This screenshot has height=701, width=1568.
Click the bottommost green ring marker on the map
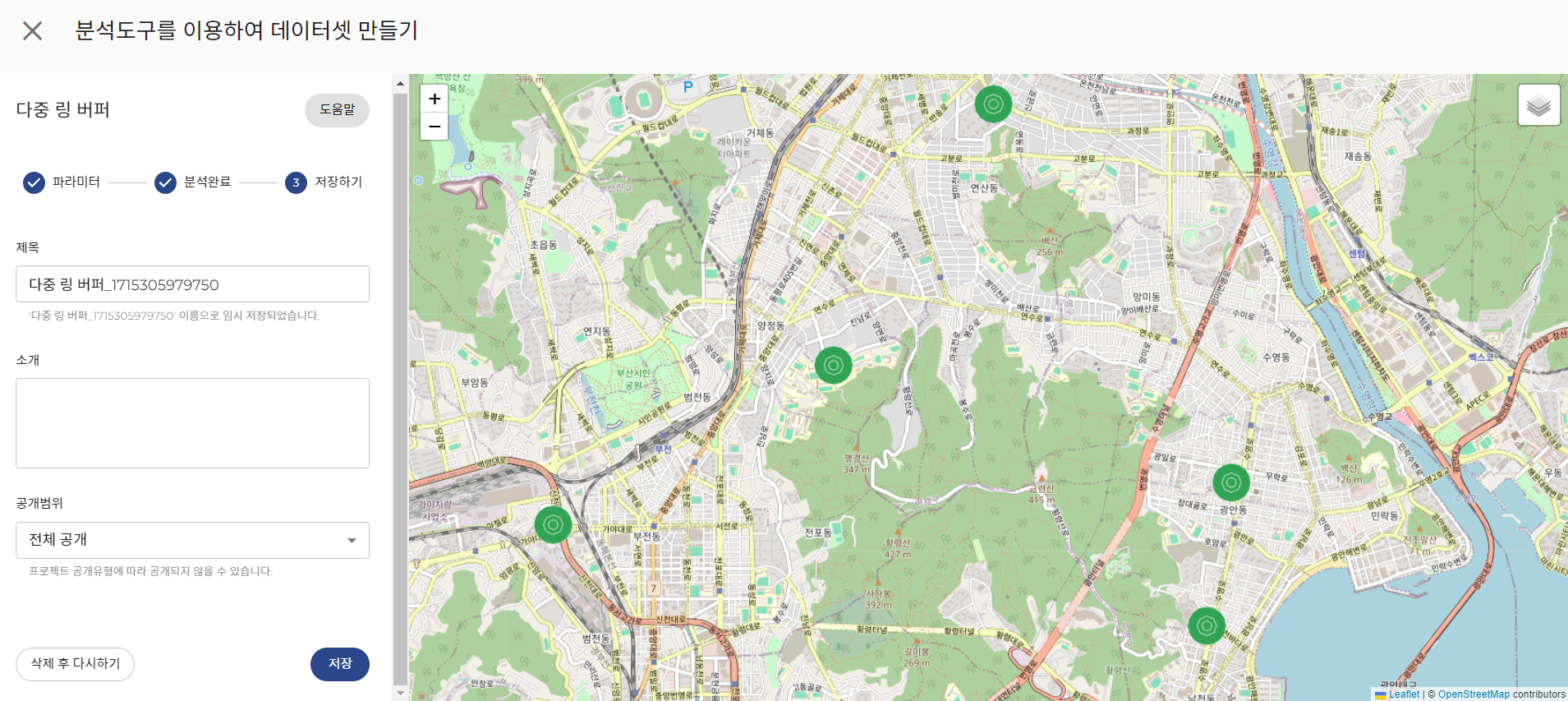click(x=1206, y=626)
